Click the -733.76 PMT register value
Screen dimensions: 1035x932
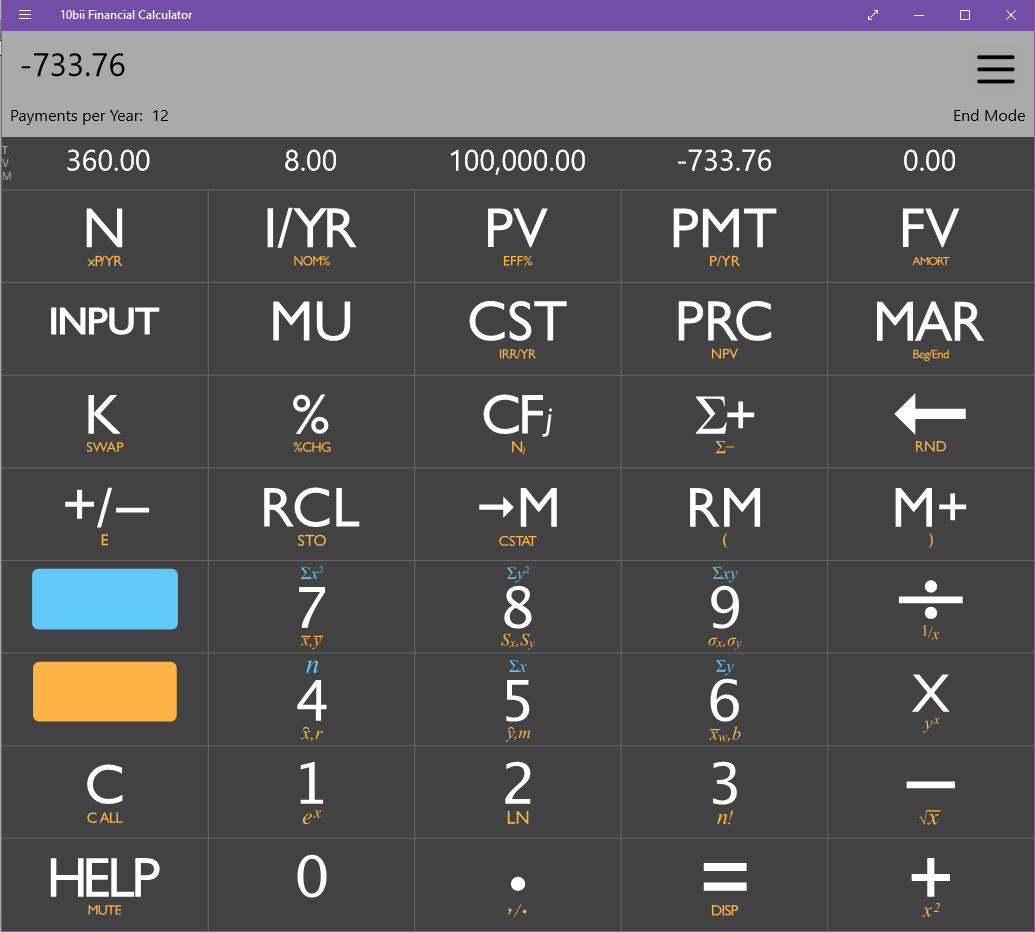pos(724,161)
